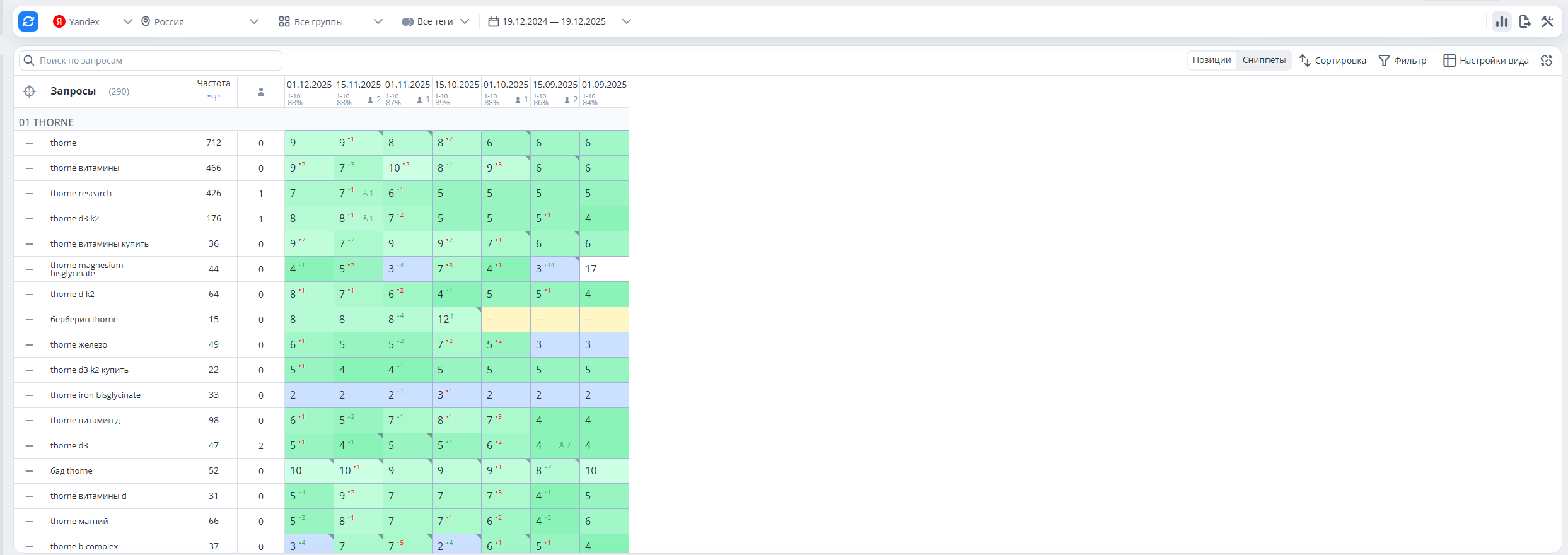This screenshot has width=1568, height=555.
Task: Click the sort arrows icon
Action: click(x=1305, y=61)
